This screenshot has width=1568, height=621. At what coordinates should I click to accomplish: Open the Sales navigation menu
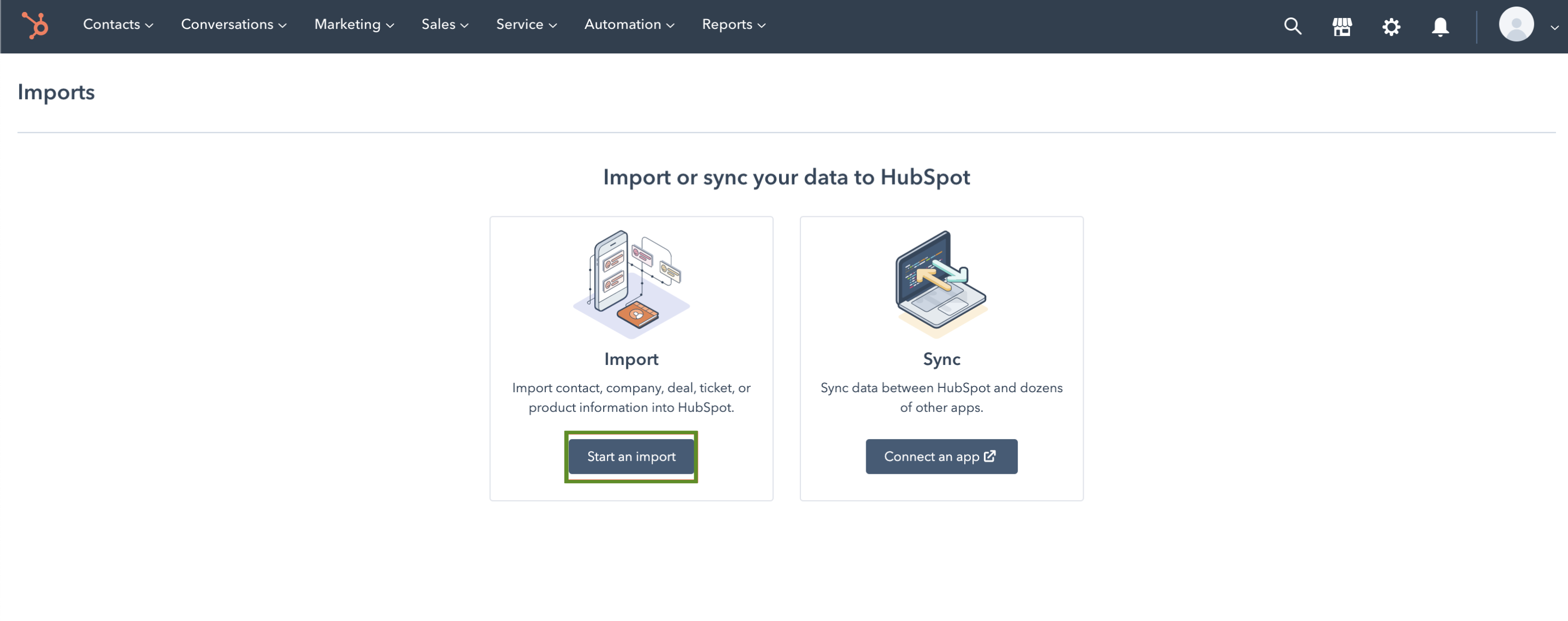(445, 25)
